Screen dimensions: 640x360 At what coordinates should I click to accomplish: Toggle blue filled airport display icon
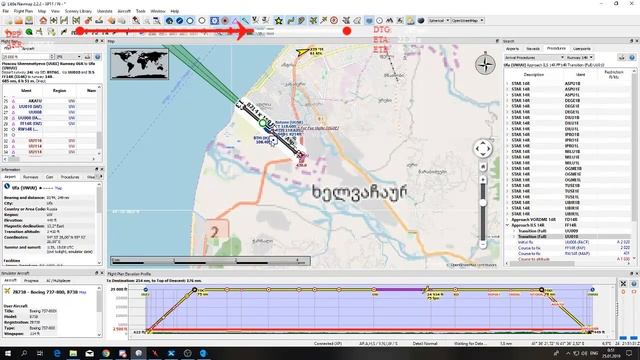pyautogui.click(x=180, y=20)
